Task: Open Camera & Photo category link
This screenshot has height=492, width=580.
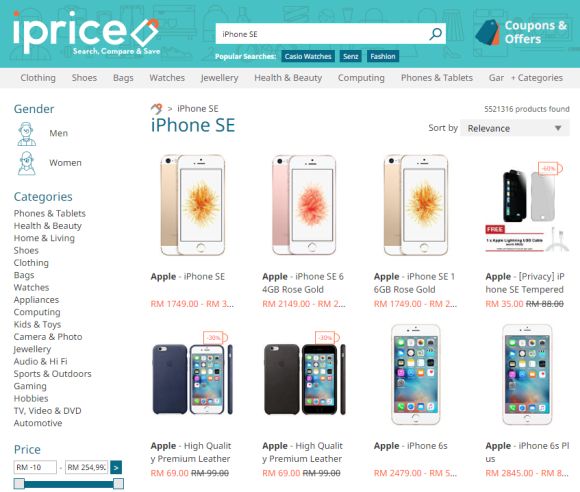Action: click(48, 337)
